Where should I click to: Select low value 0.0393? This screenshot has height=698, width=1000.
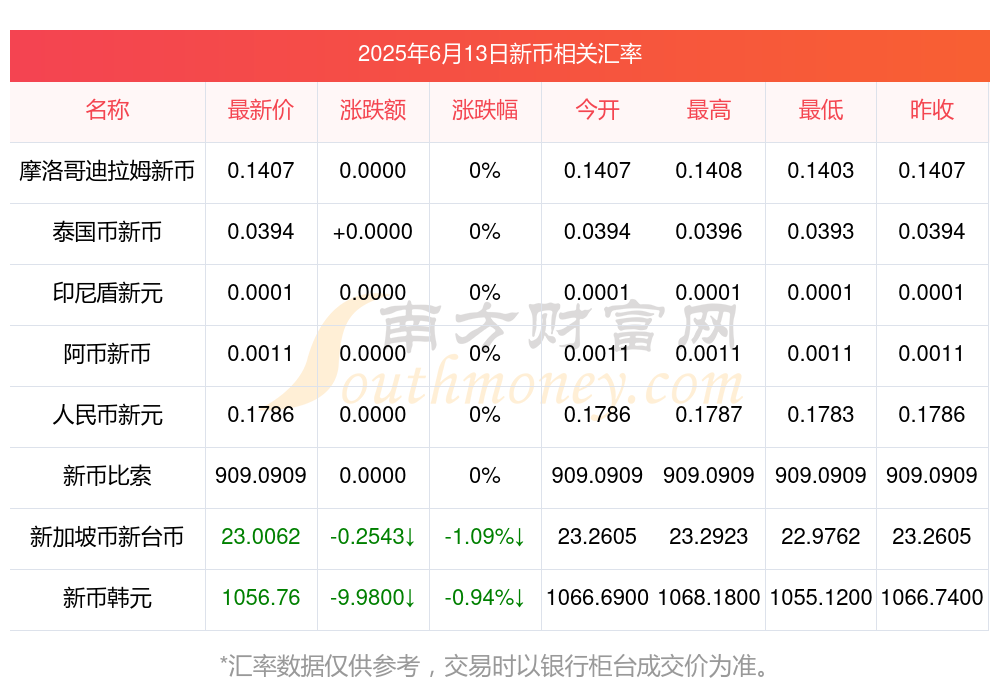click(821, 232)
